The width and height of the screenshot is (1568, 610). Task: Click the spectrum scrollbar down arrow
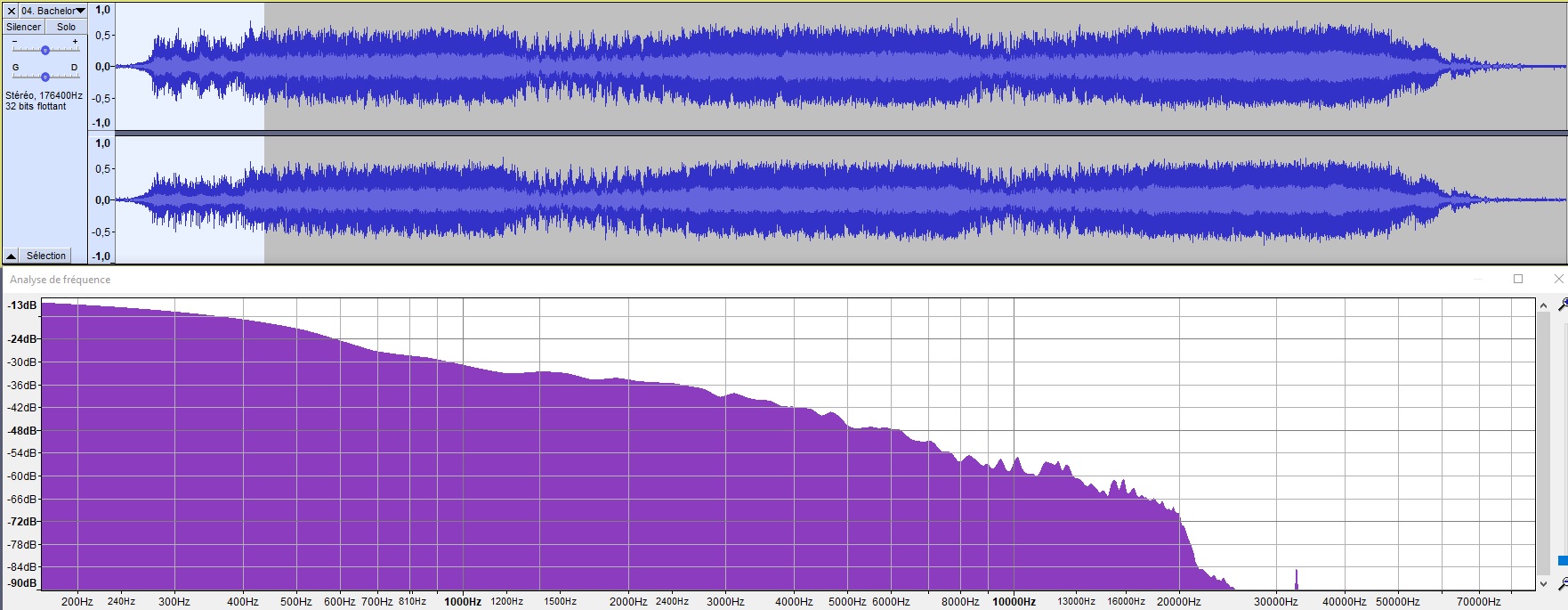click(x=1544, y=584)
